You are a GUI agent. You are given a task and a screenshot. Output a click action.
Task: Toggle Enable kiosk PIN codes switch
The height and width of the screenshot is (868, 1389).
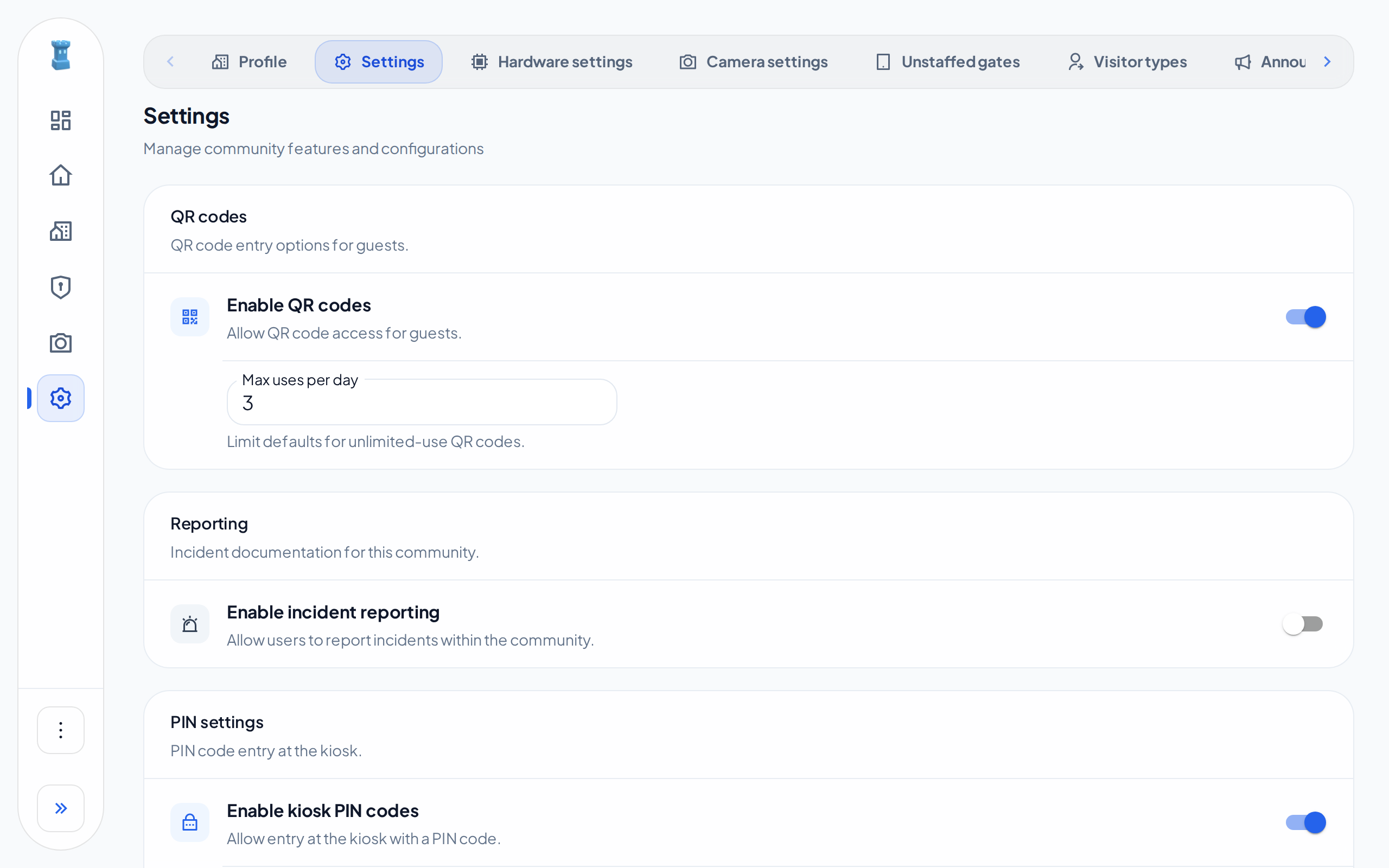coord(1305,822)
